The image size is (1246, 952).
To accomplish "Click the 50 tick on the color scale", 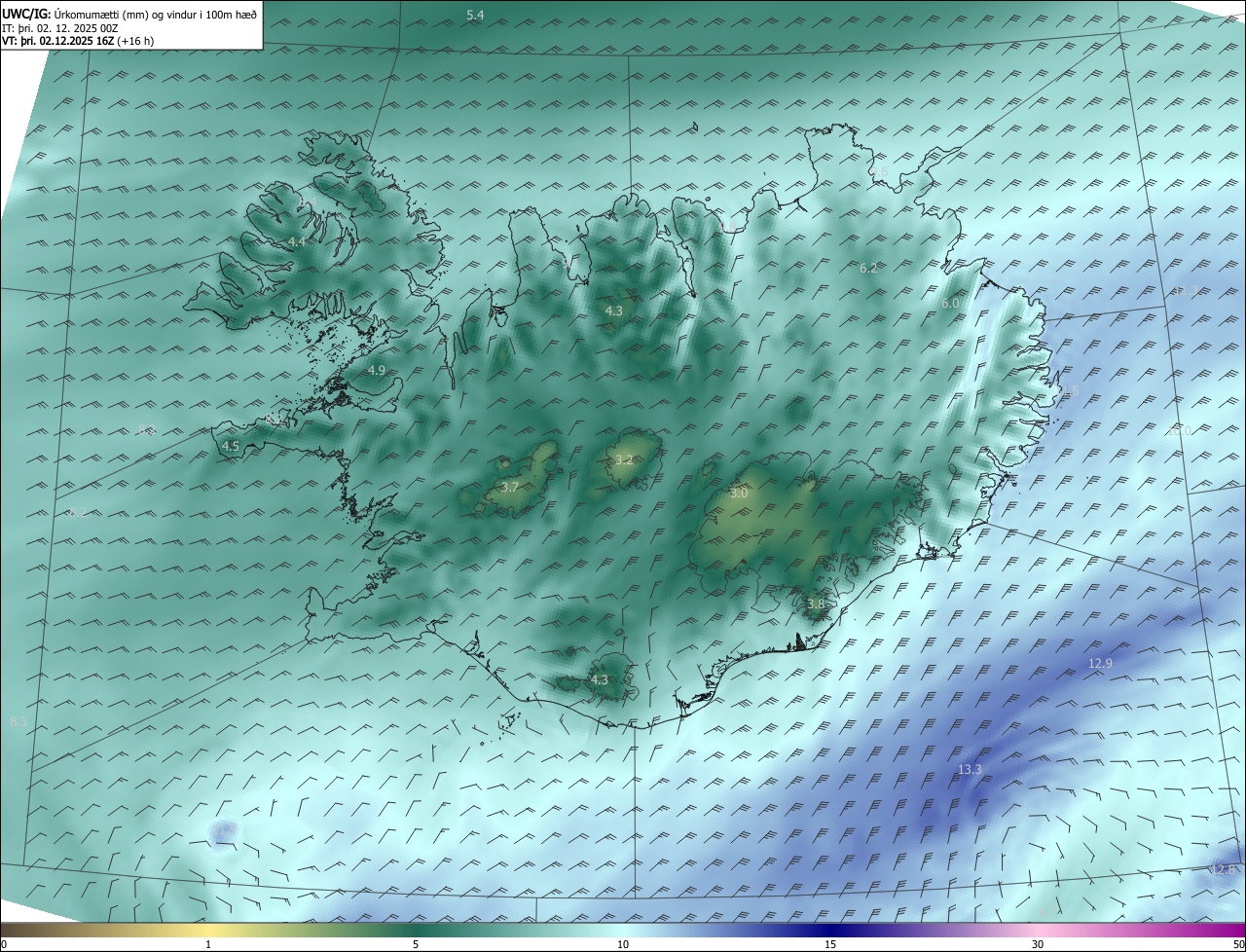I will click(x=1238, y=944).
